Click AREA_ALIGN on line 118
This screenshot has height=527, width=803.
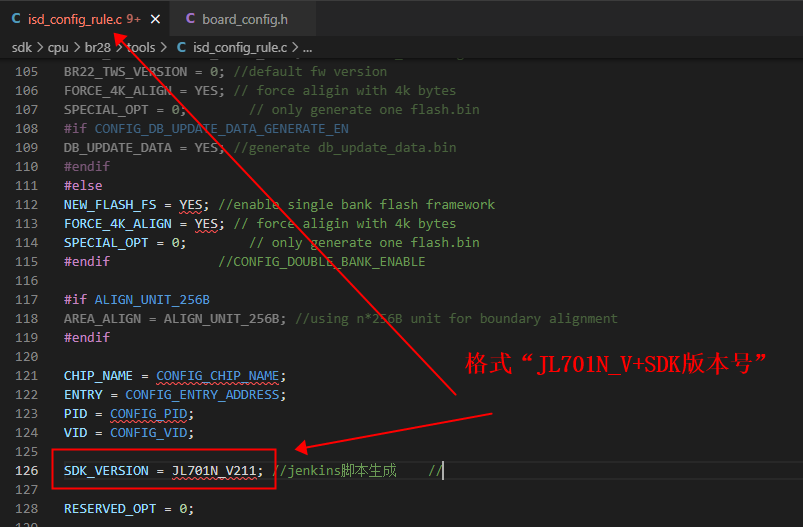pyautogui.click(x=102, y=319)
